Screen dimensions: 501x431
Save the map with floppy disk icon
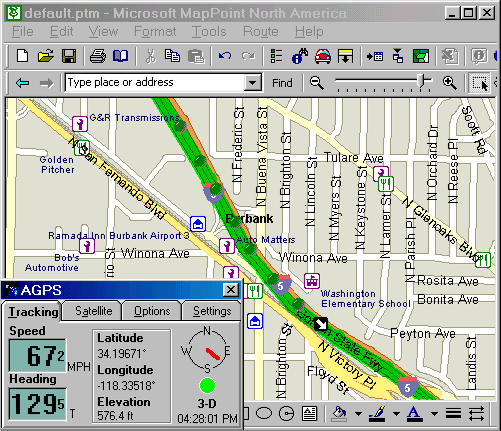tap(69, 56)
